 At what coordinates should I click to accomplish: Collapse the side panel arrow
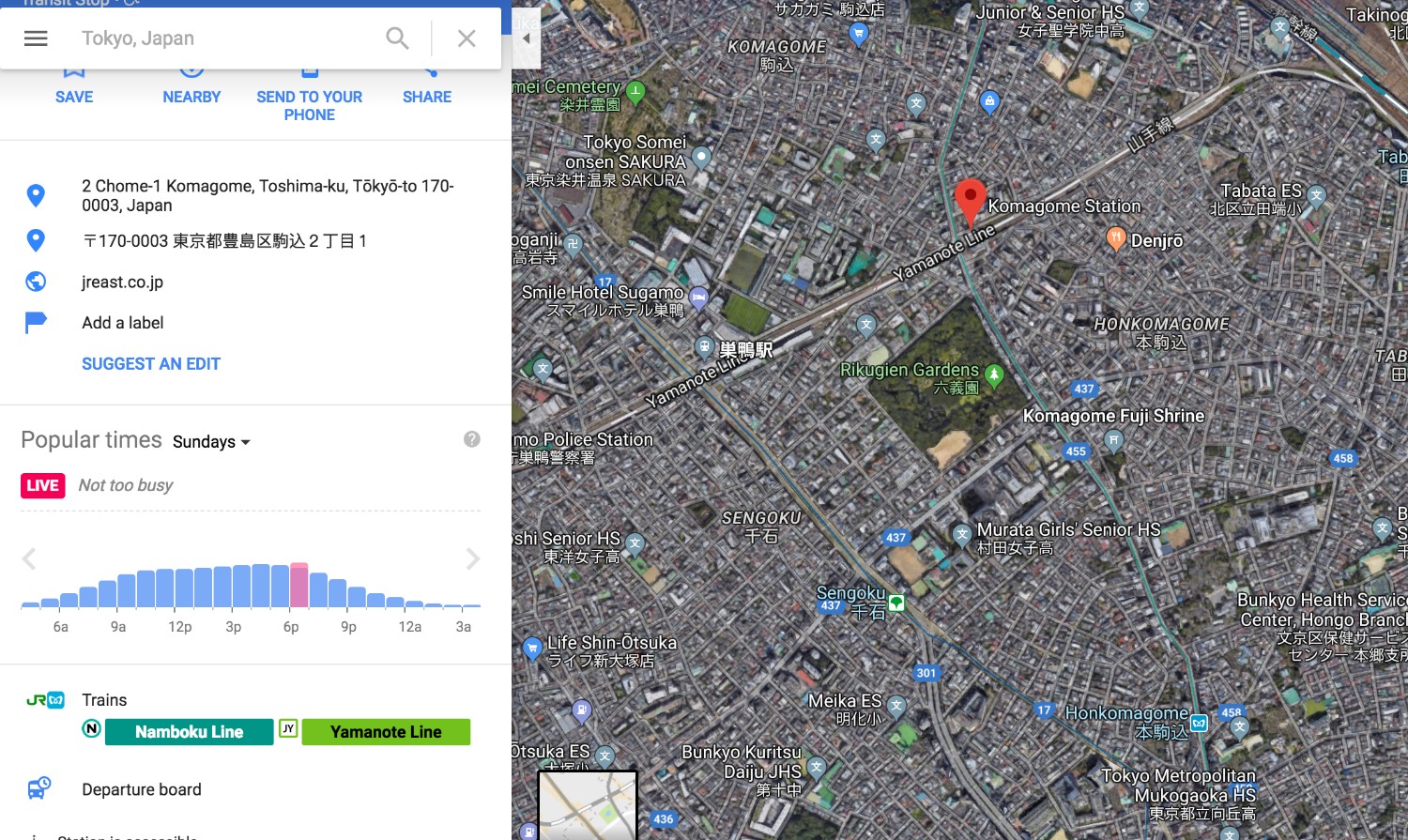(527, 38)
